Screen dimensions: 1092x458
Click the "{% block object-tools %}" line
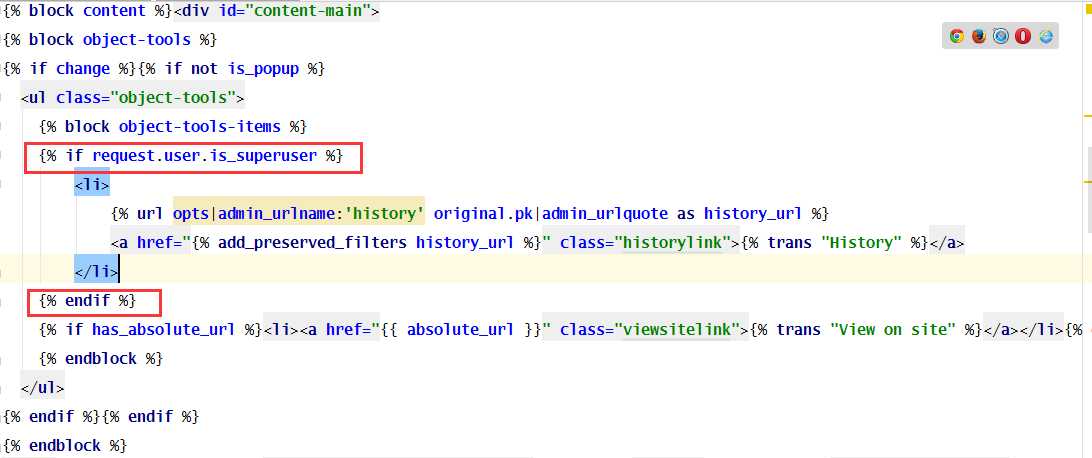pos(110,40)
